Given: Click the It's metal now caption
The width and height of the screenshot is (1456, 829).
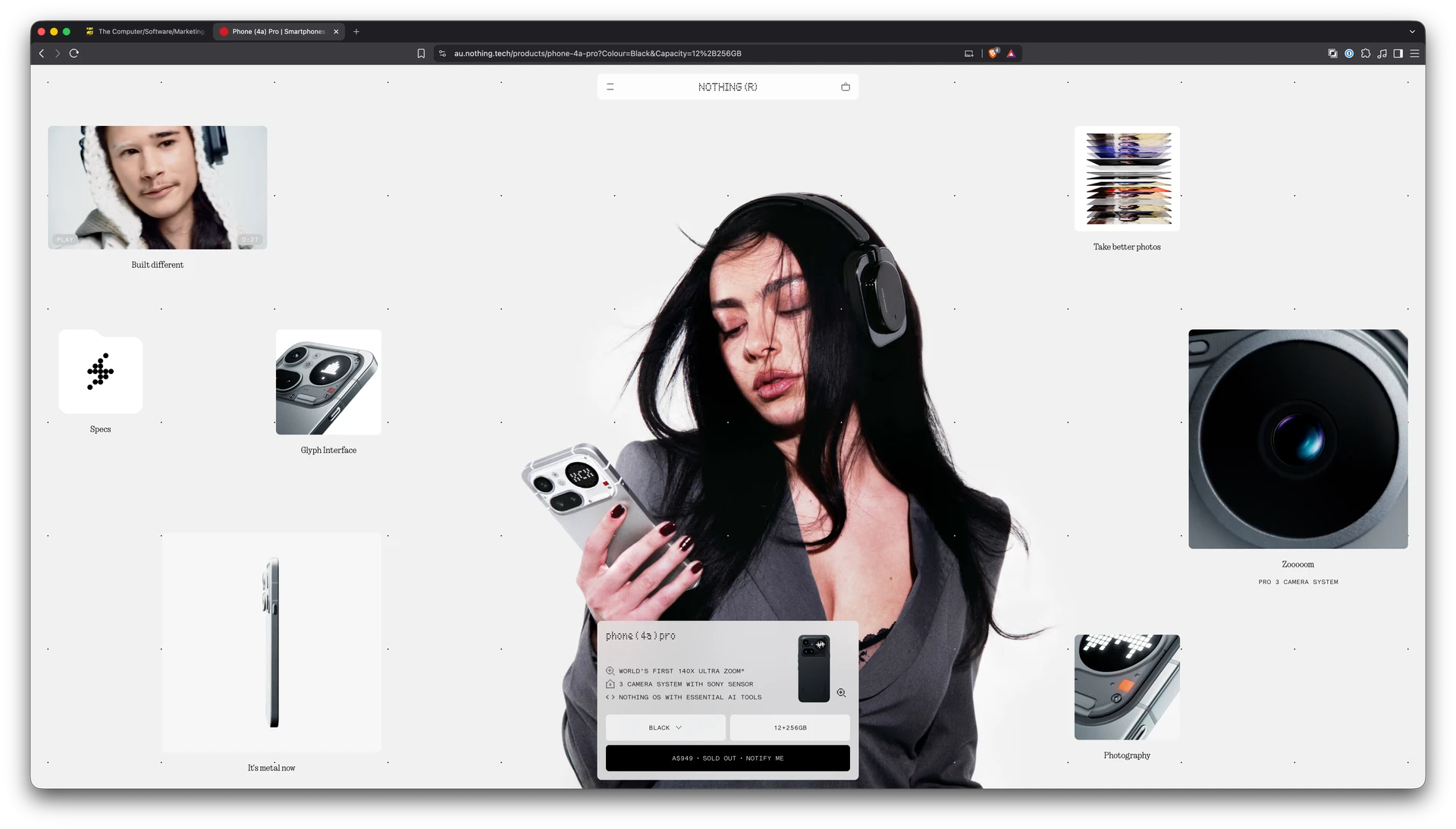Looking at the screenshot, I should tap(271, 768).
